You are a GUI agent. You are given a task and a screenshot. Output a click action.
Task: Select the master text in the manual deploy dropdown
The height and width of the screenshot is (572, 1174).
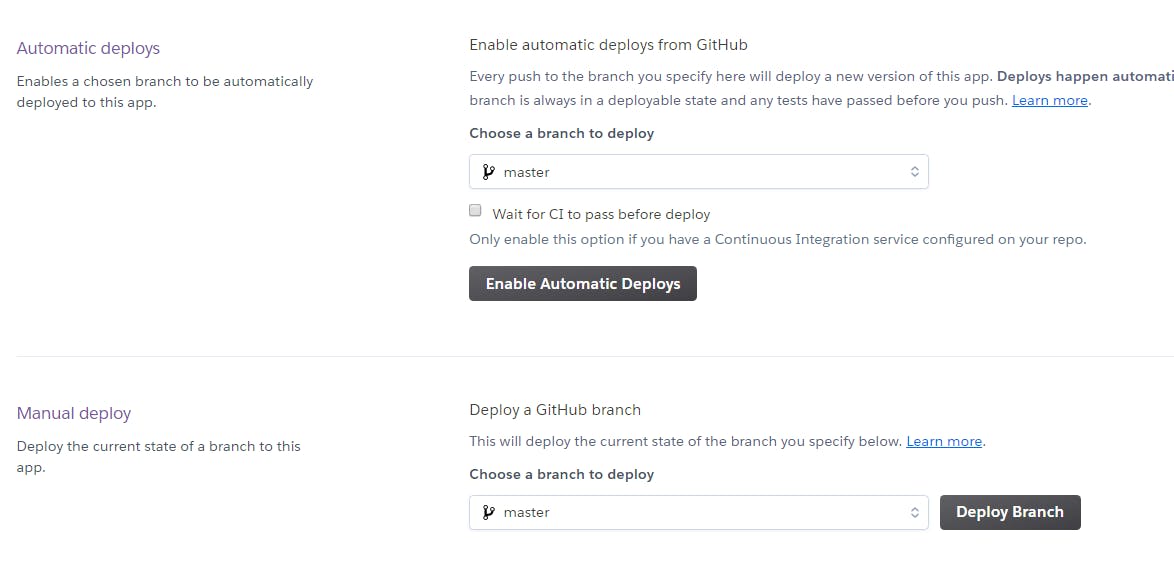click(527, 512)
